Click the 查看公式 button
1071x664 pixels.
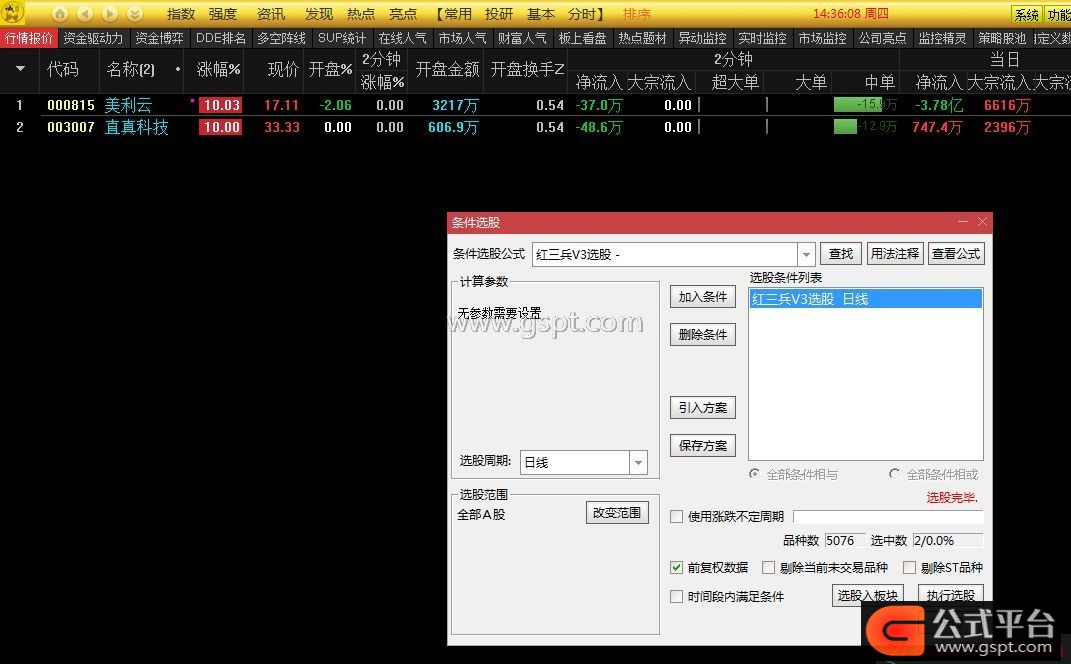[x=956, y=254]
